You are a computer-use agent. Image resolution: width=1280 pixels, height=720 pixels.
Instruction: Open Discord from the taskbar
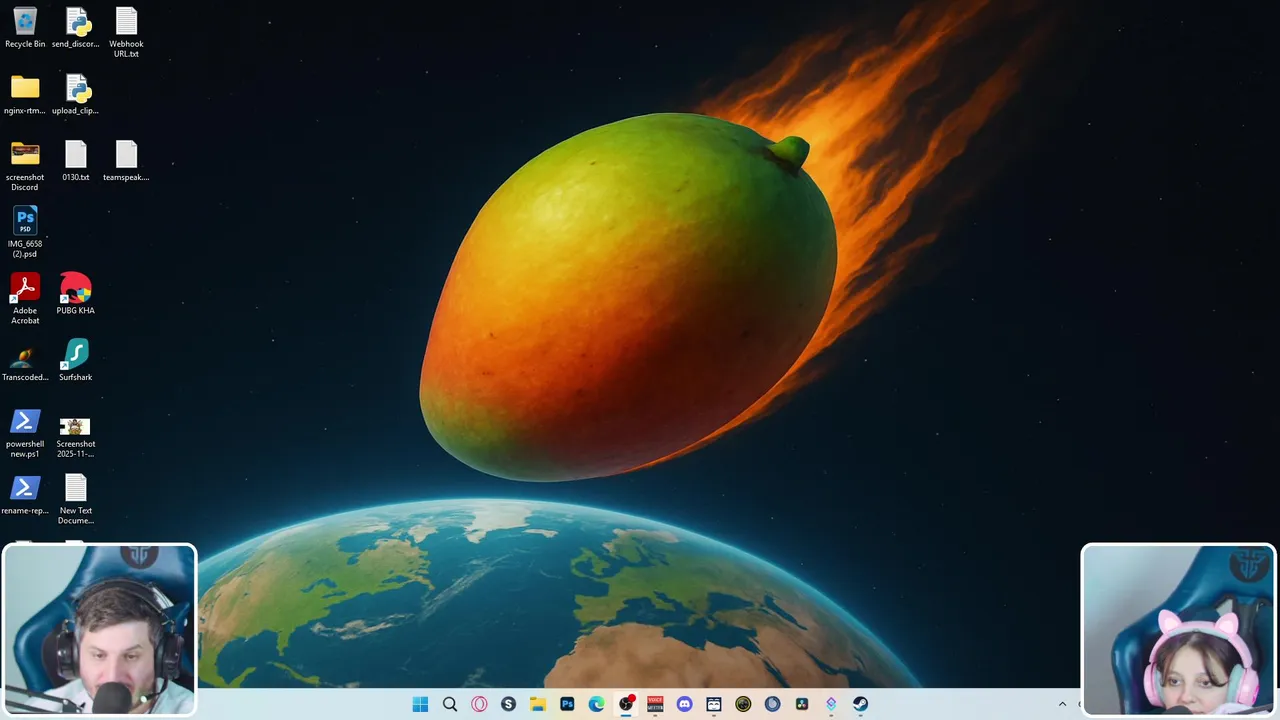point(684,704)
